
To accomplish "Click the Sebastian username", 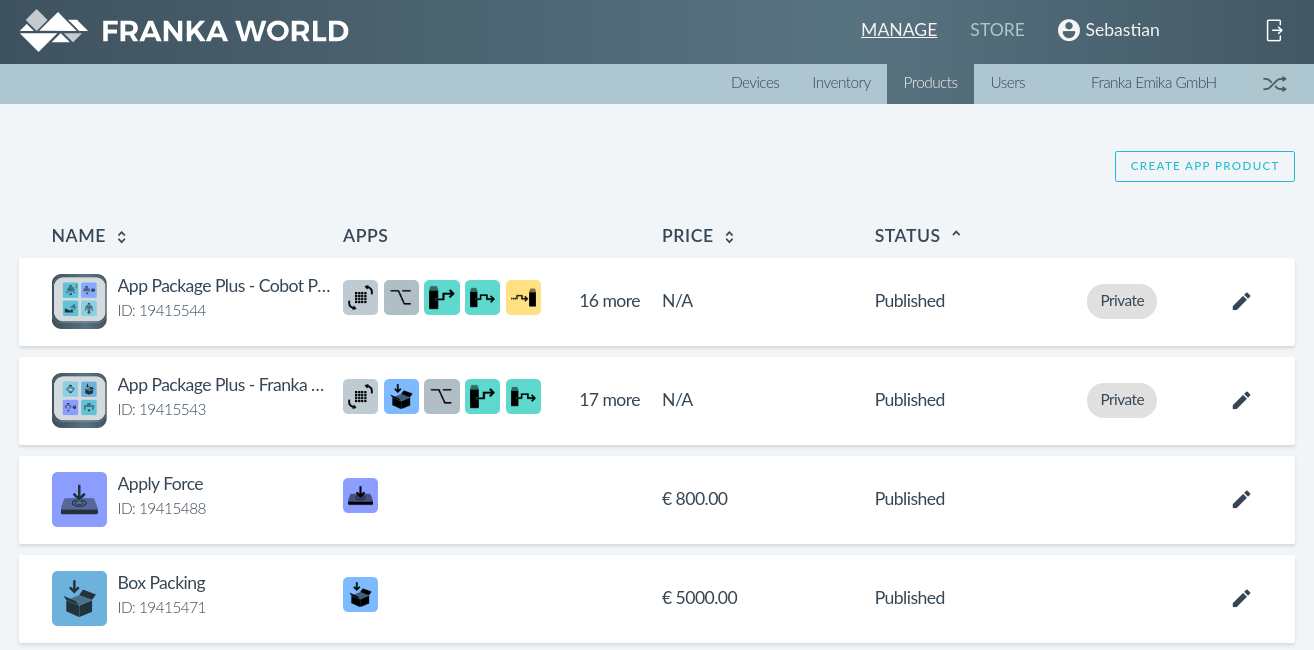I will click(x=1122, y=30).
